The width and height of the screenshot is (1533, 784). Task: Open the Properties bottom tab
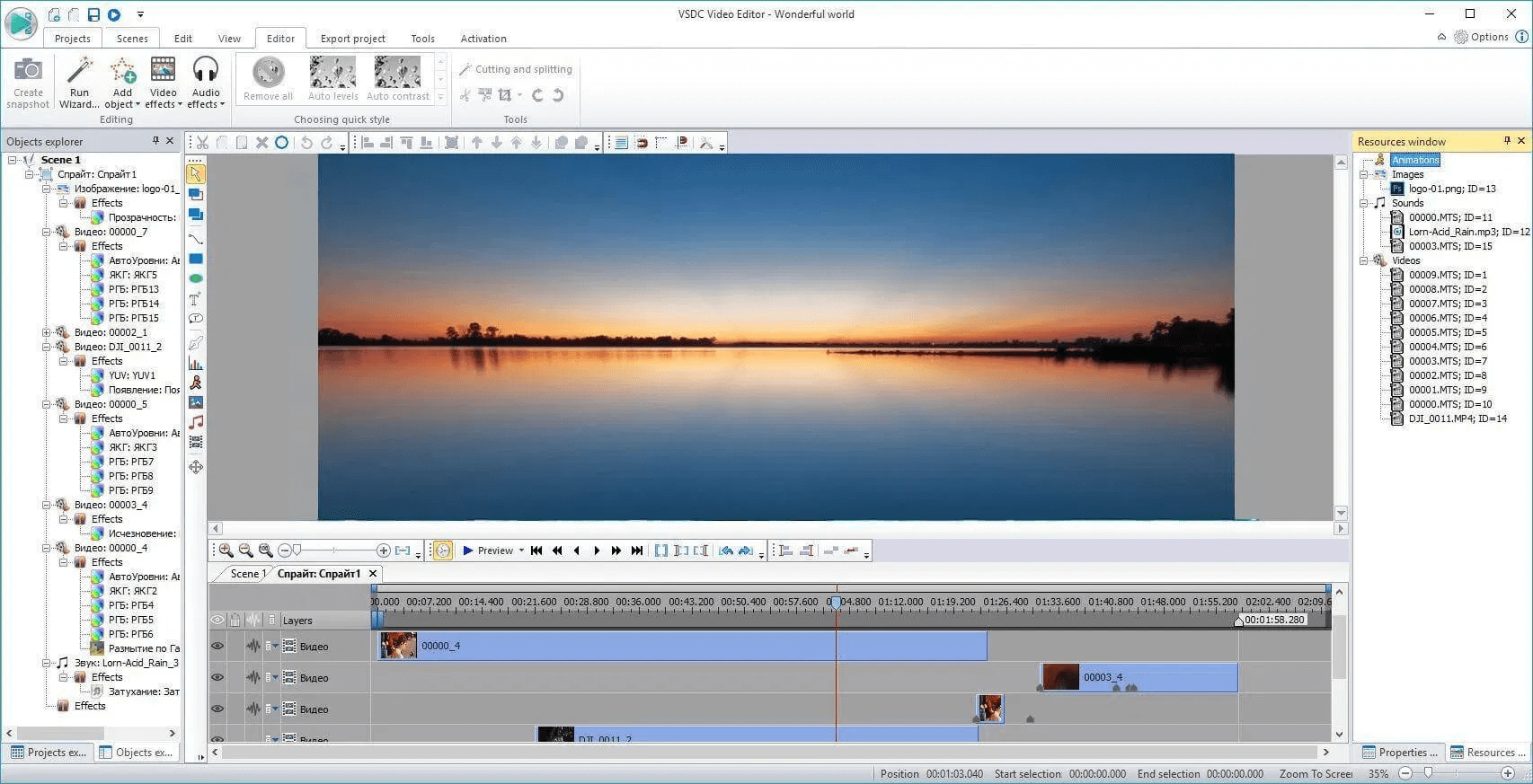pyautogui.click(x=1399, y=753)
